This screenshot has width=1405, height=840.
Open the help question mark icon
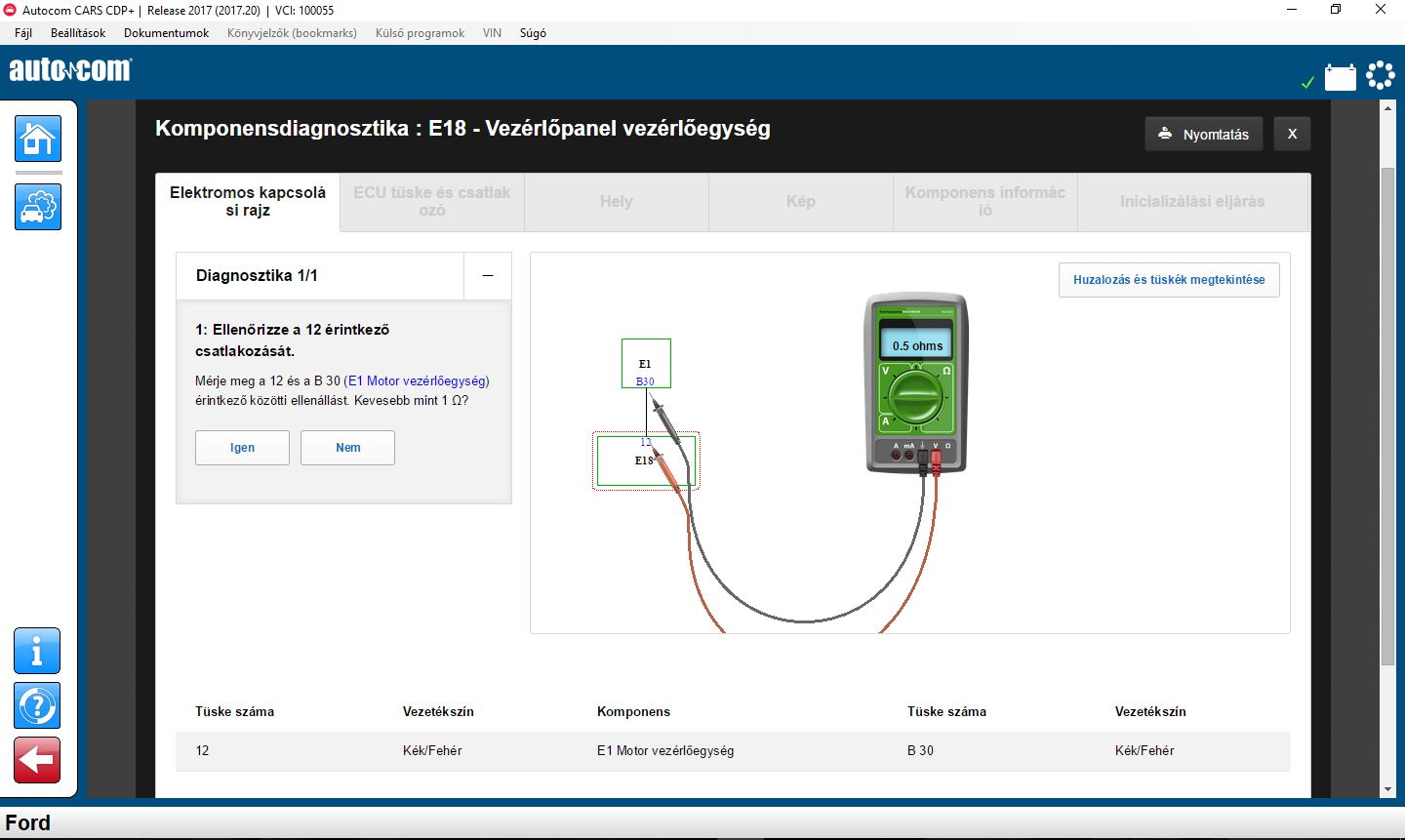pos(37,705)
